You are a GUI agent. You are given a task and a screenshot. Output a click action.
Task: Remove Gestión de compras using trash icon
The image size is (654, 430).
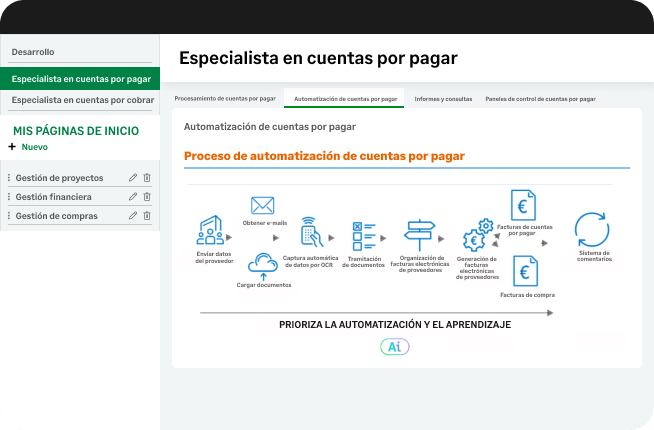pos(147,216)
